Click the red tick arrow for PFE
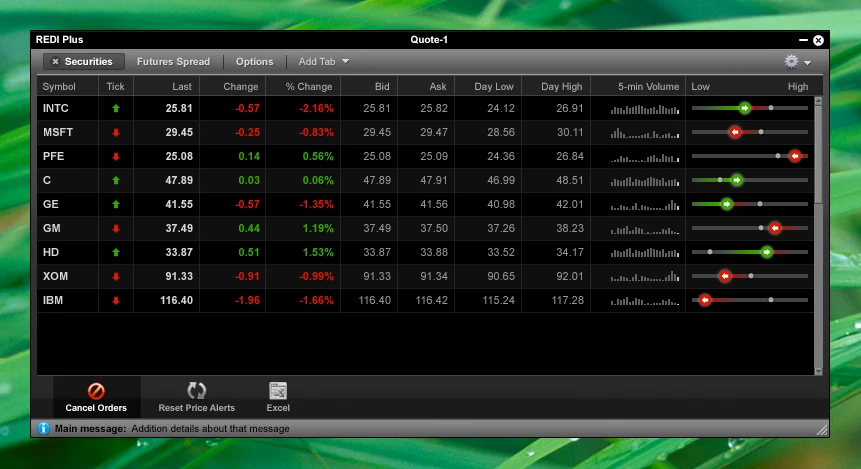 [x=116, y=157]
